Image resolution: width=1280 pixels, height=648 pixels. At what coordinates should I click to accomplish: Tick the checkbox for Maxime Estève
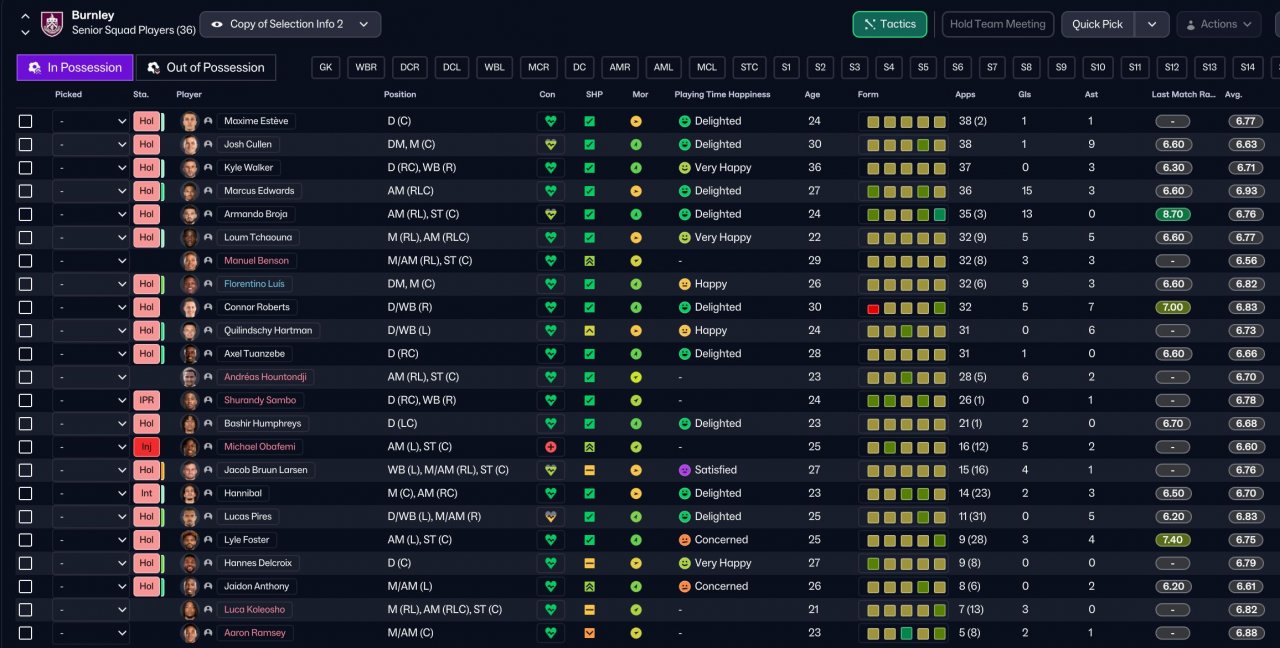click(x=26, y=121)
